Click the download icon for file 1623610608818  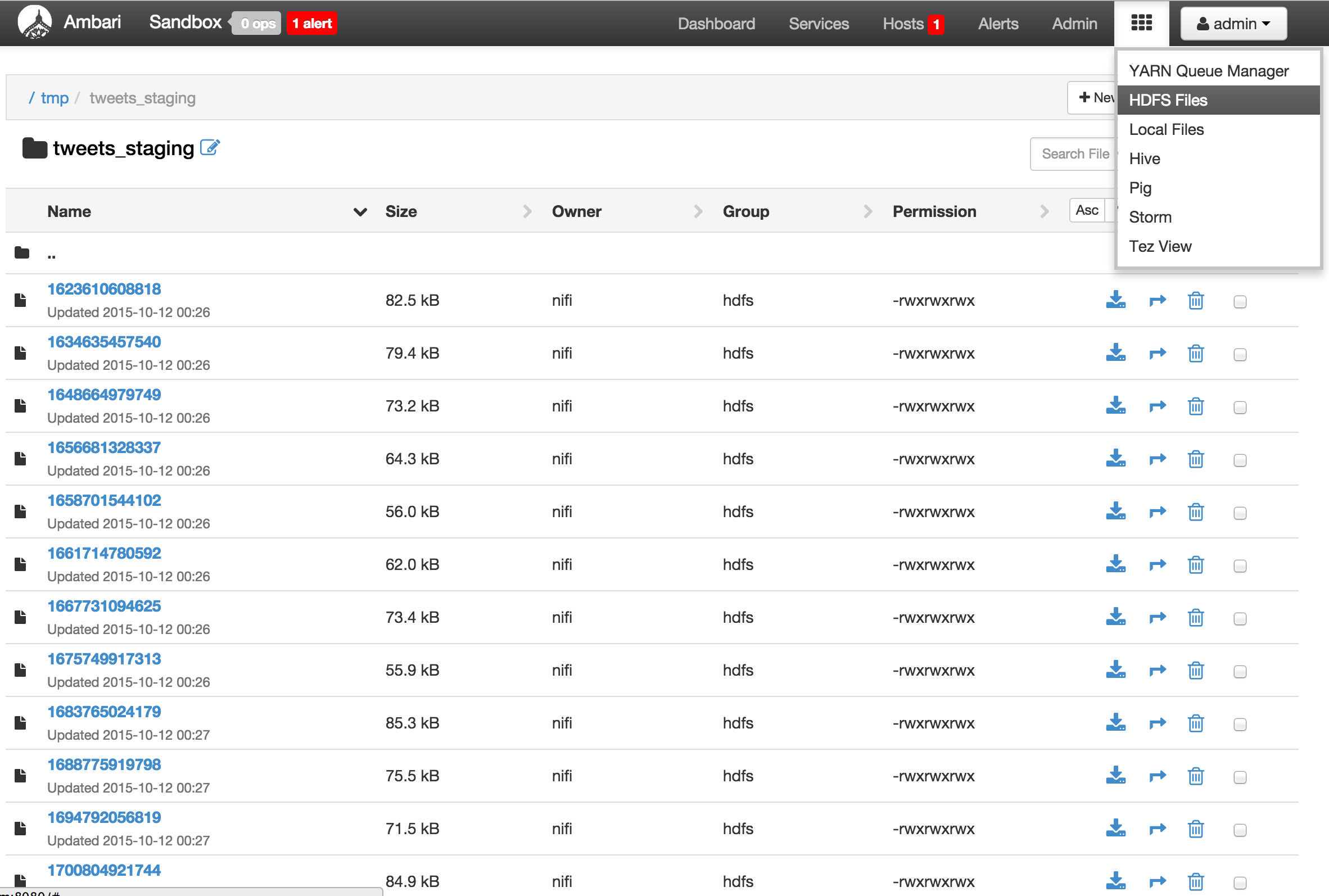pyautogui.click(x=1115, y=300)
